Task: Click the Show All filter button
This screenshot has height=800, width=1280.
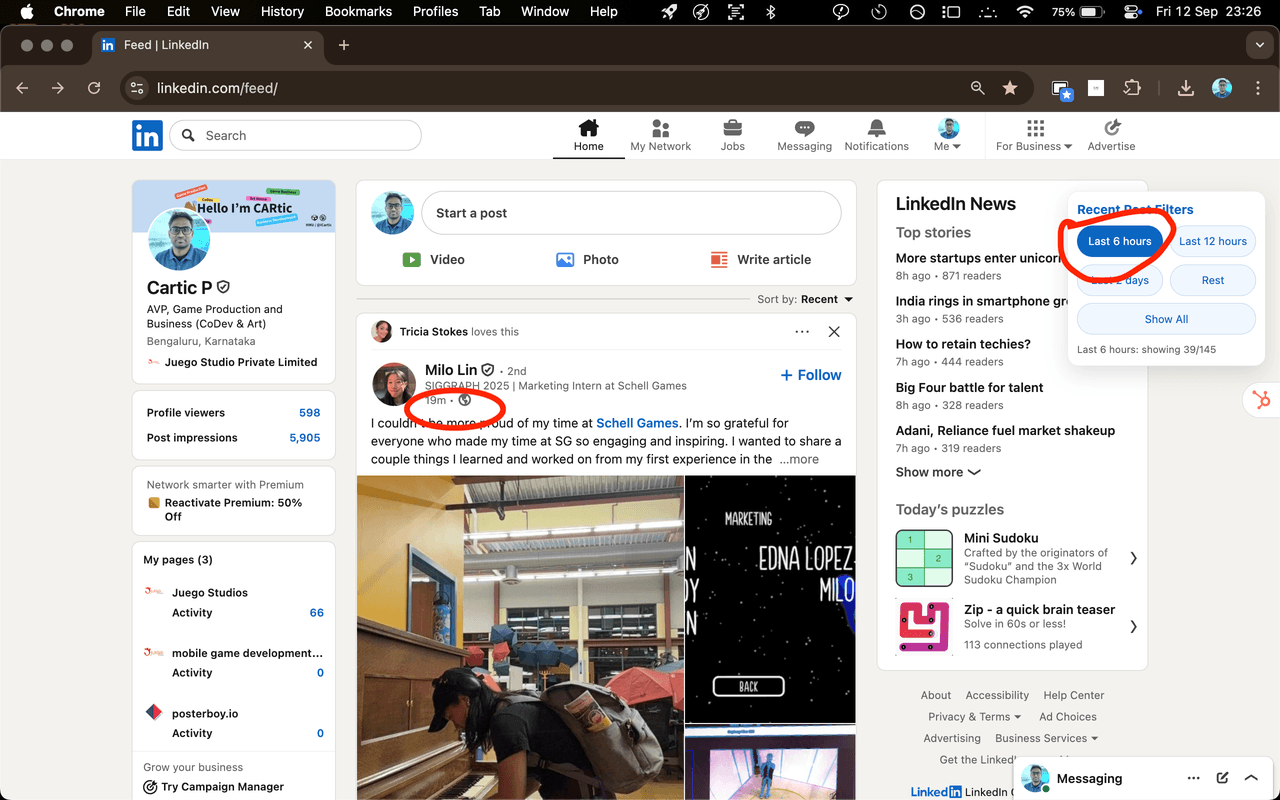Action: (1166, 319)
